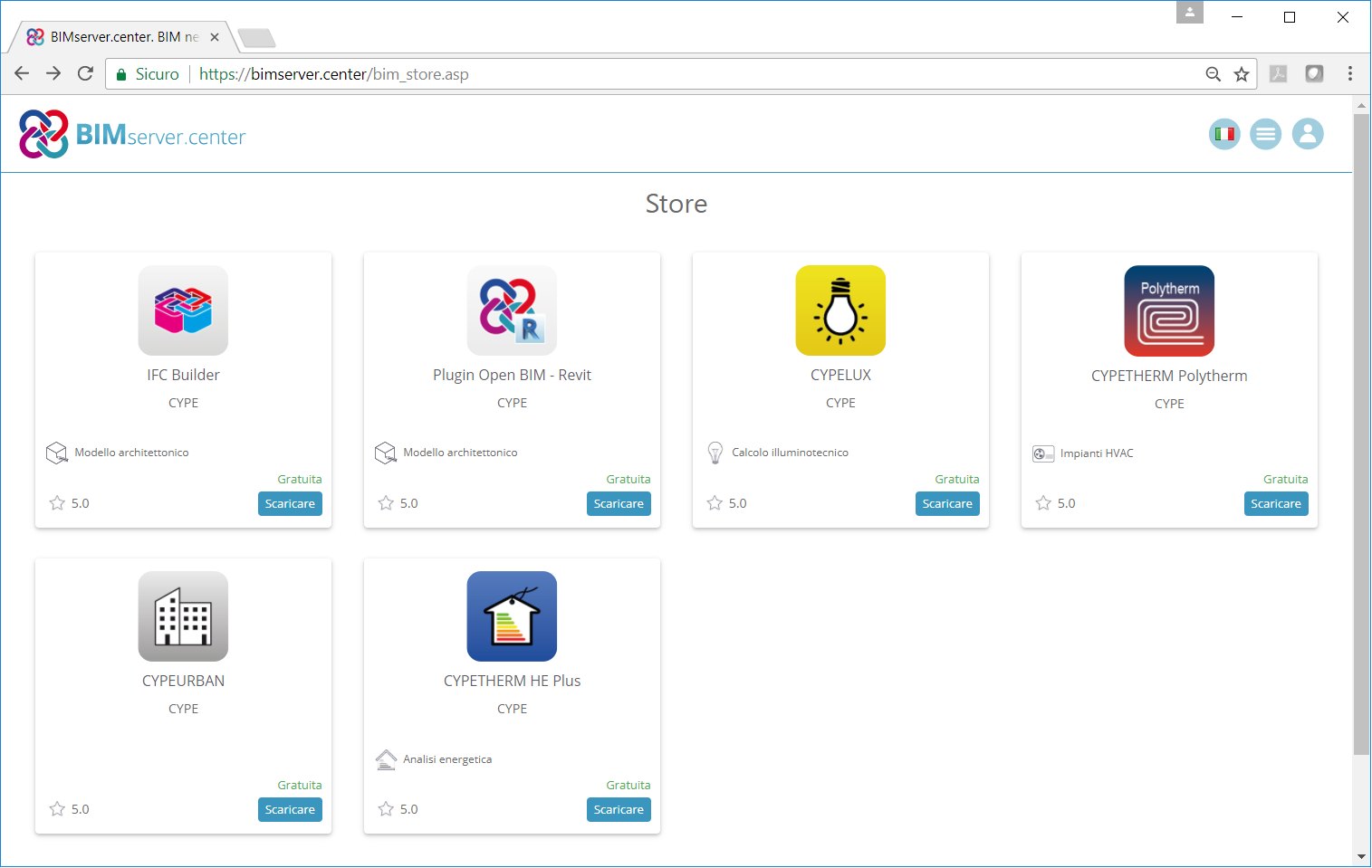The width and height of the screenshot is (1372, 868).
Task: Open the CYPETHERM Polytherm title
Action: tap(1169, 376)
